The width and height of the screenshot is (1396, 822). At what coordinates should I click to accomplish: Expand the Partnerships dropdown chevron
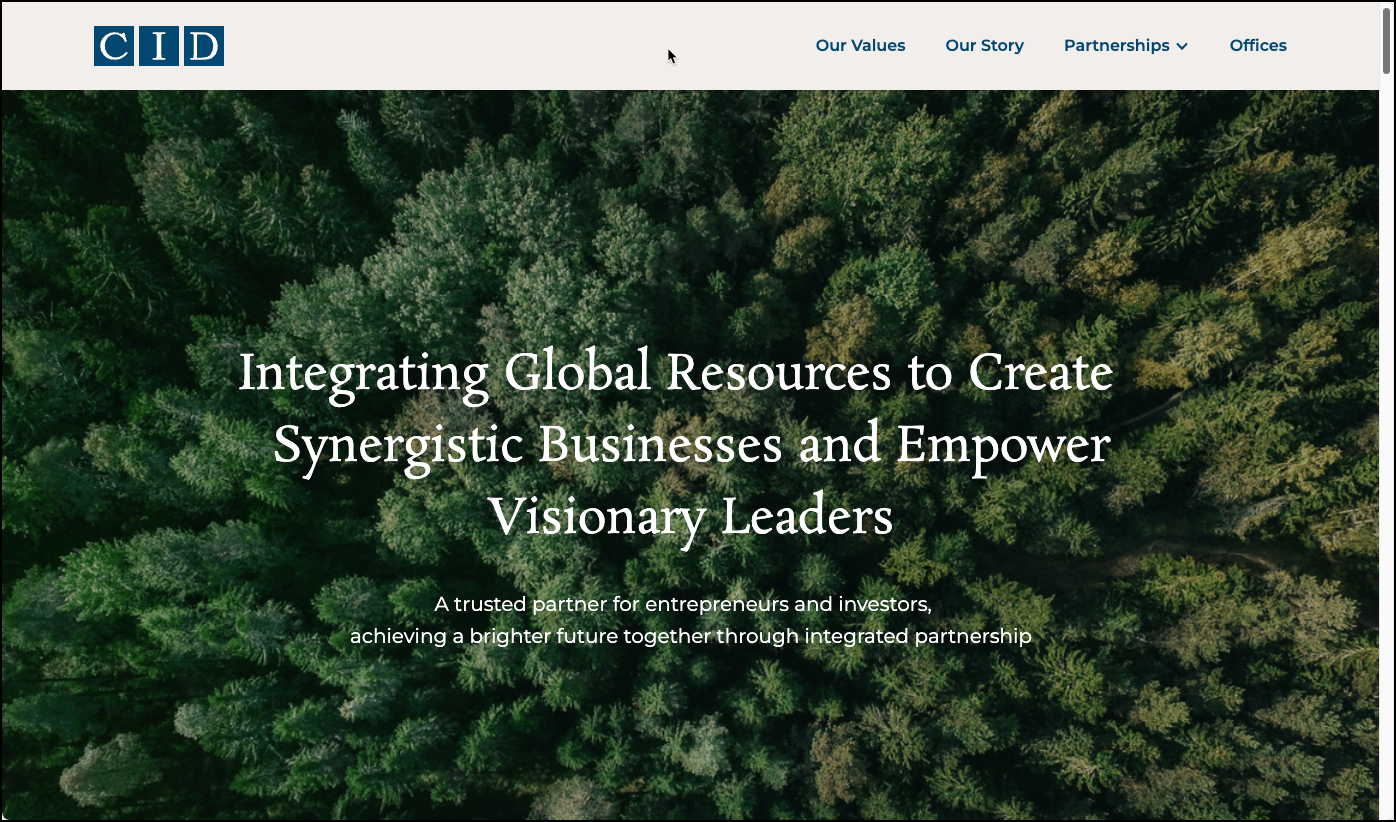click(x=1182, y=47)
